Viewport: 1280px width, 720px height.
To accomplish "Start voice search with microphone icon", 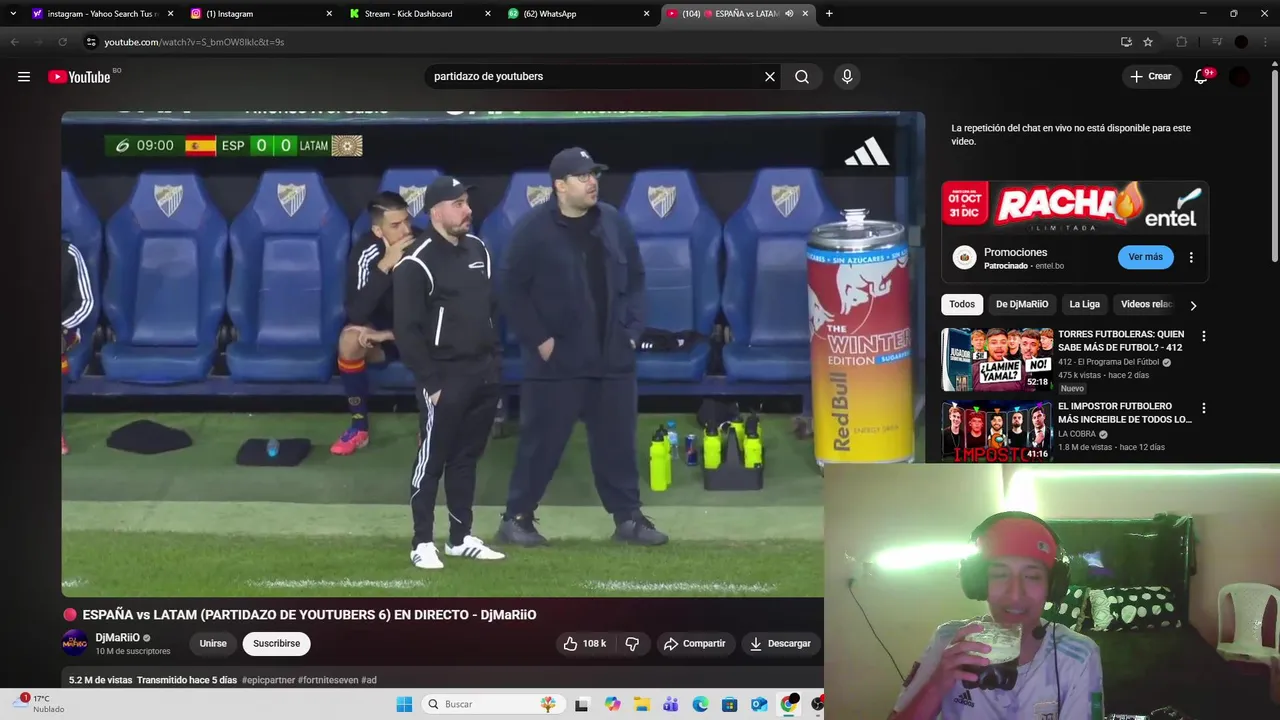I will pos(847,77).
